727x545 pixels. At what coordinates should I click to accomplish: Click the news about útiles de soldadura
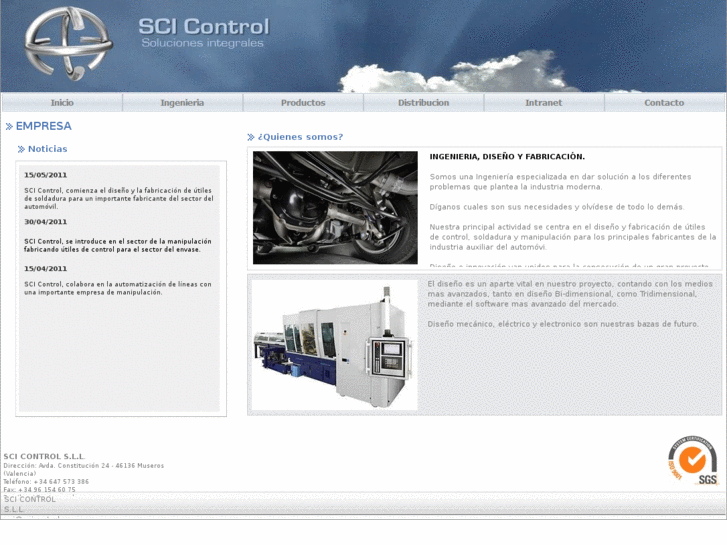[x=119, y=199]
